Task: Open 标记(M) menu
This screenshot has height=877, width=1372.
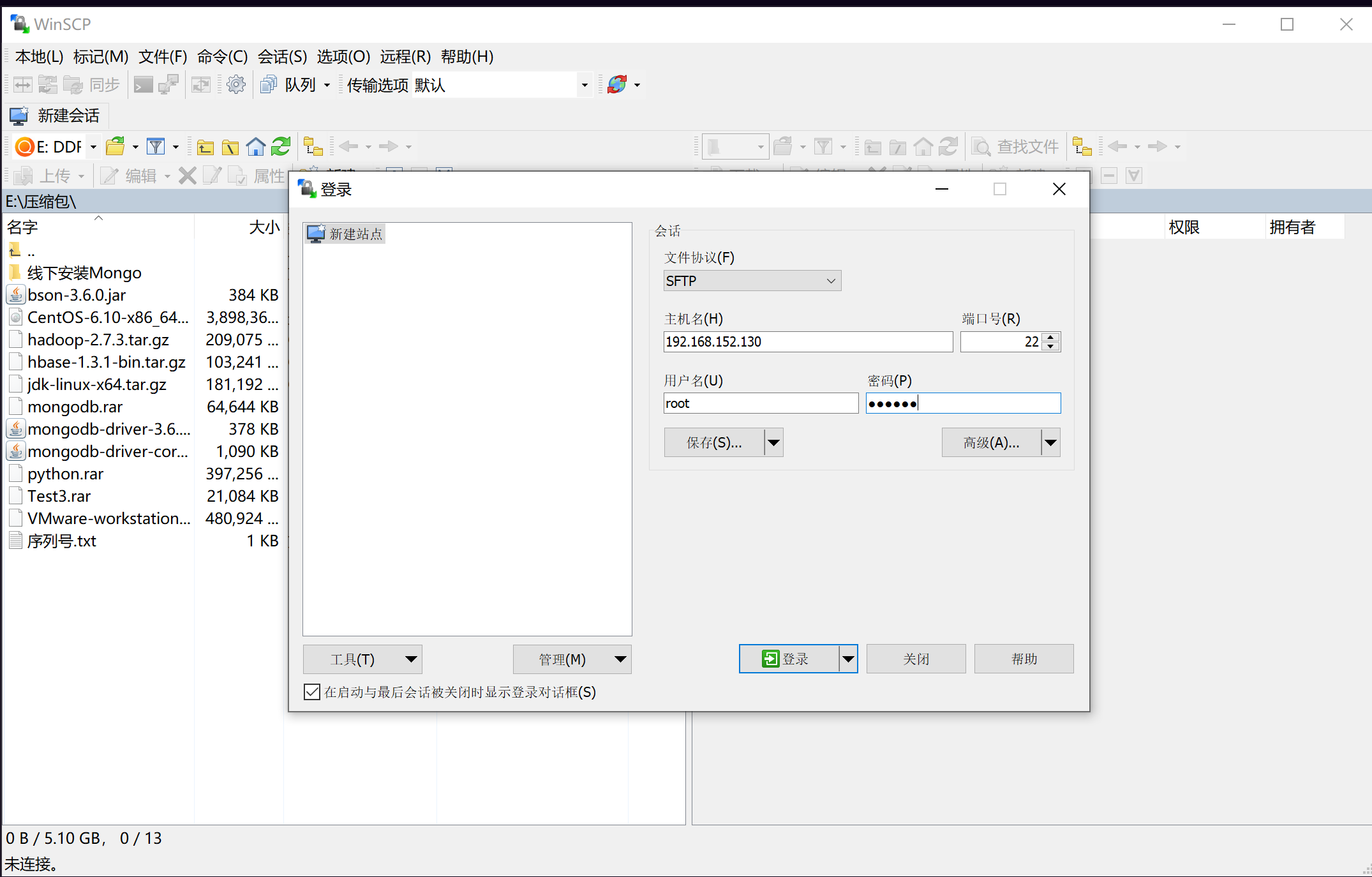Action: point(101,57)
